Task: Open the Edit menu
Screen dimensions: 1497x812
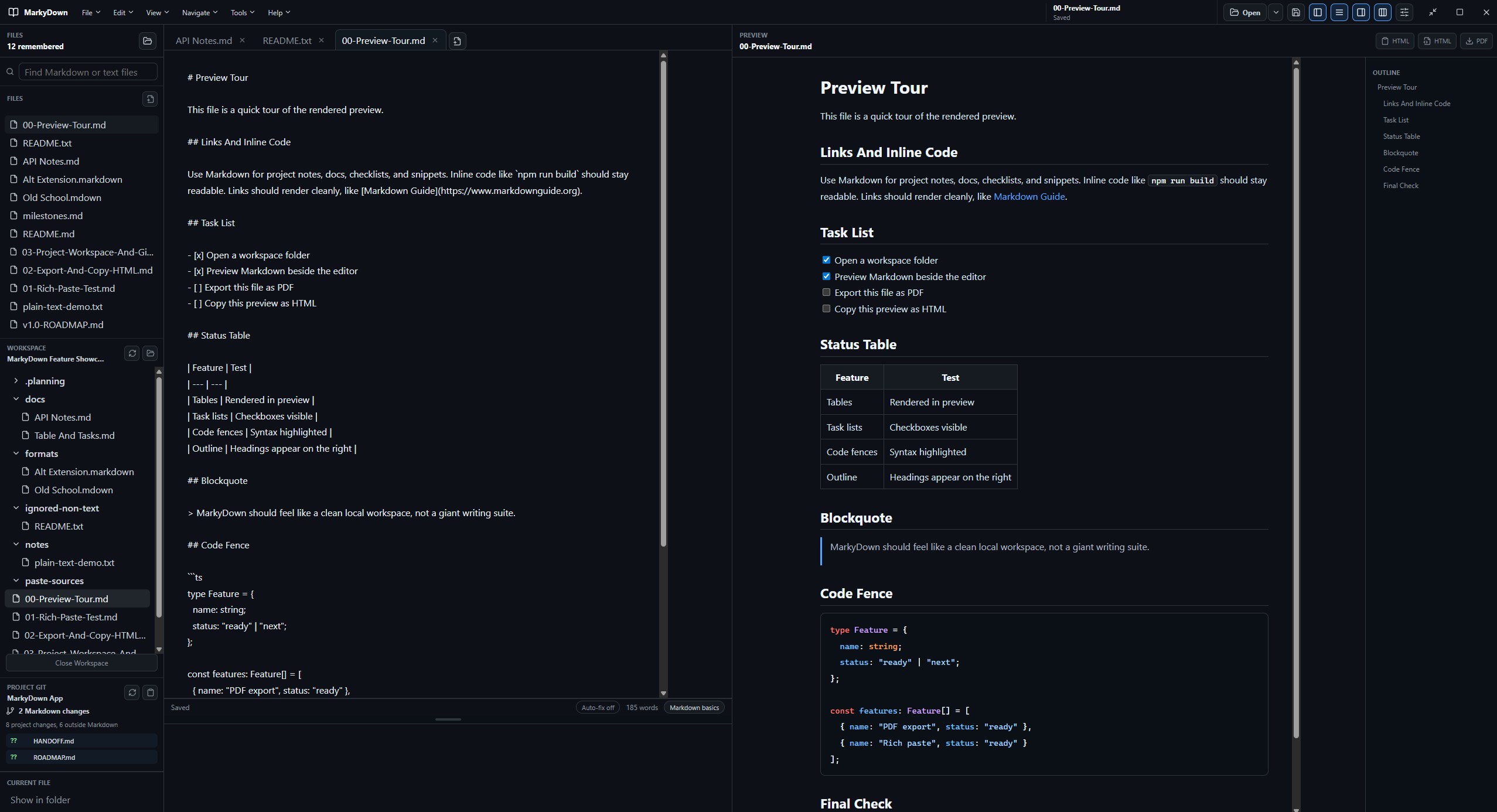Action: tap(123, 12)
